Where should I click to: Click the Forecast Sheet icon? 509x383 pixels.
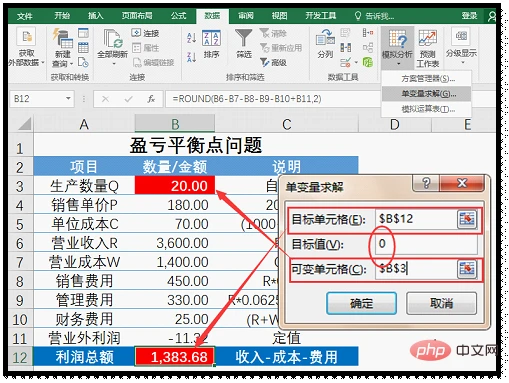pos(427,38)
